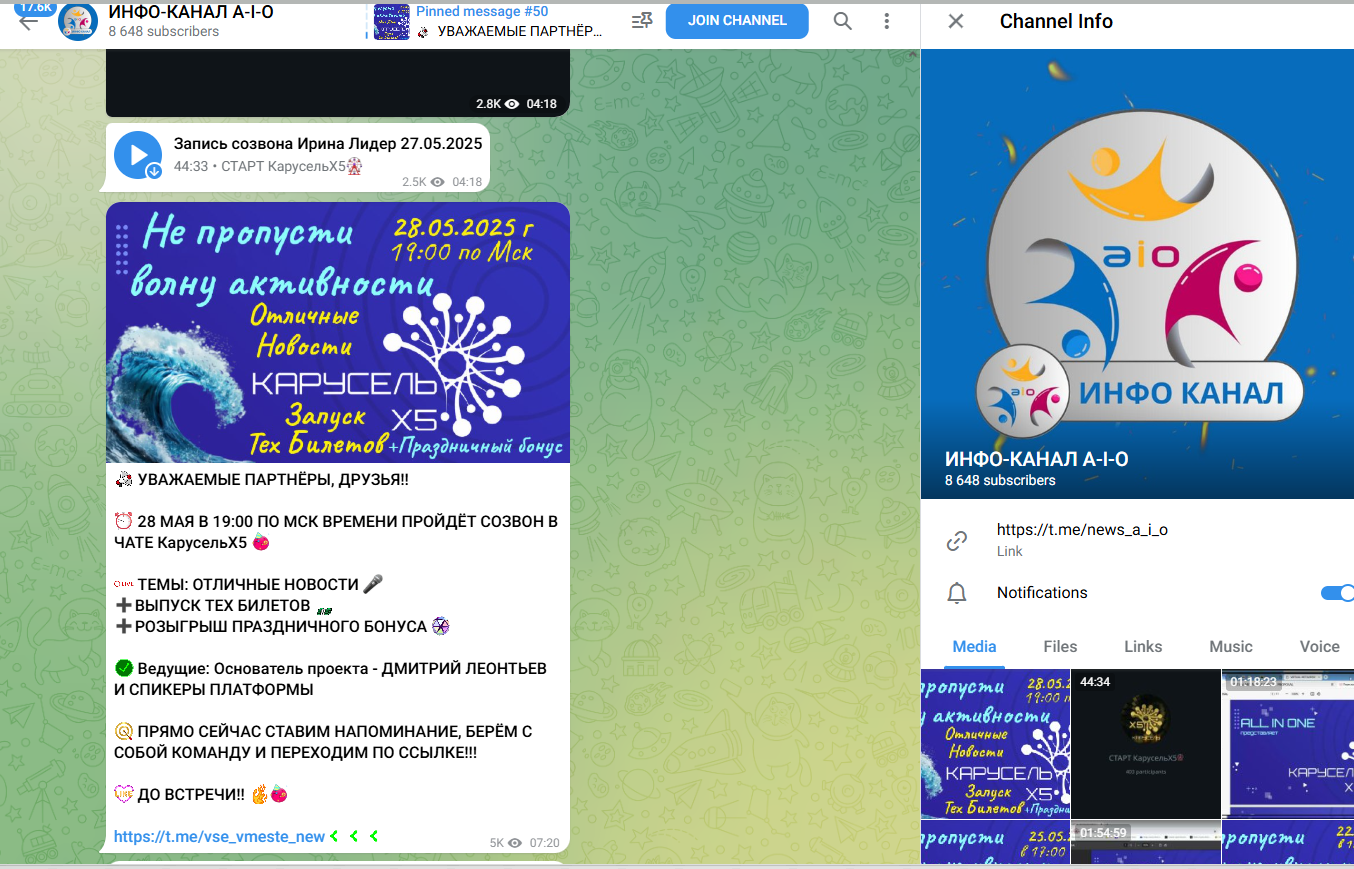Open the pinned messages list icon
The image size is (1354, 869).
[x=642, y=21]
